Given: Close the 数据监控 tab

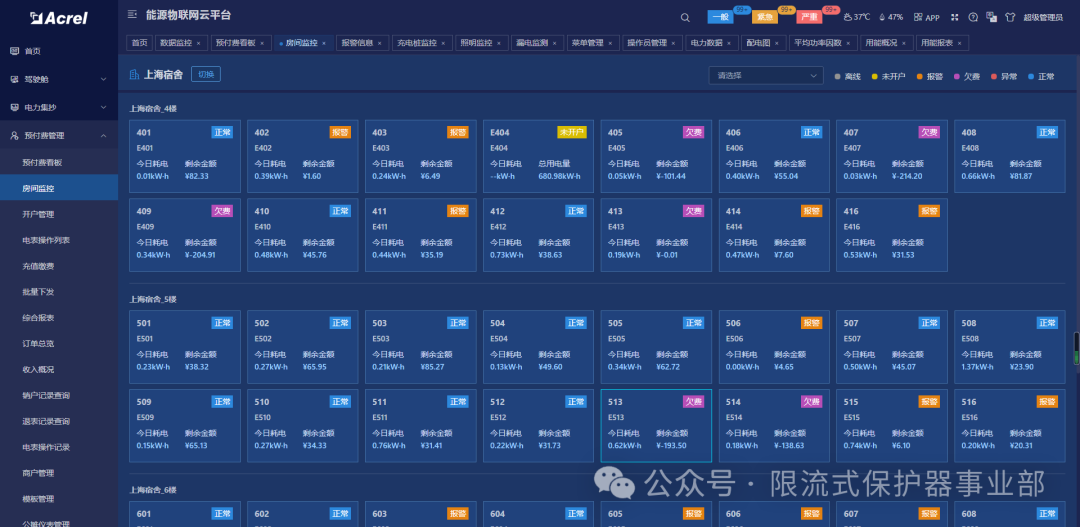Looking at the screenshot, I should click(x=198, y=43).
